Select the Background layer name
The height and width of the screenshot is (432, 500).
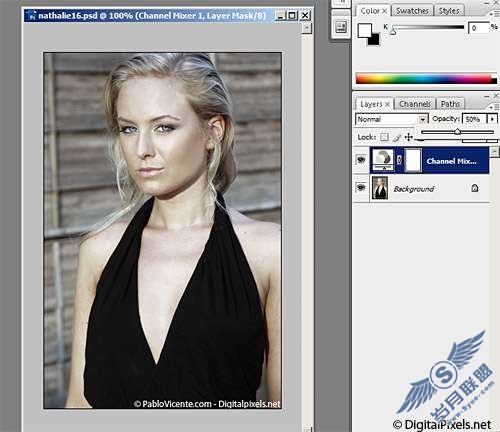pos(414,189)
